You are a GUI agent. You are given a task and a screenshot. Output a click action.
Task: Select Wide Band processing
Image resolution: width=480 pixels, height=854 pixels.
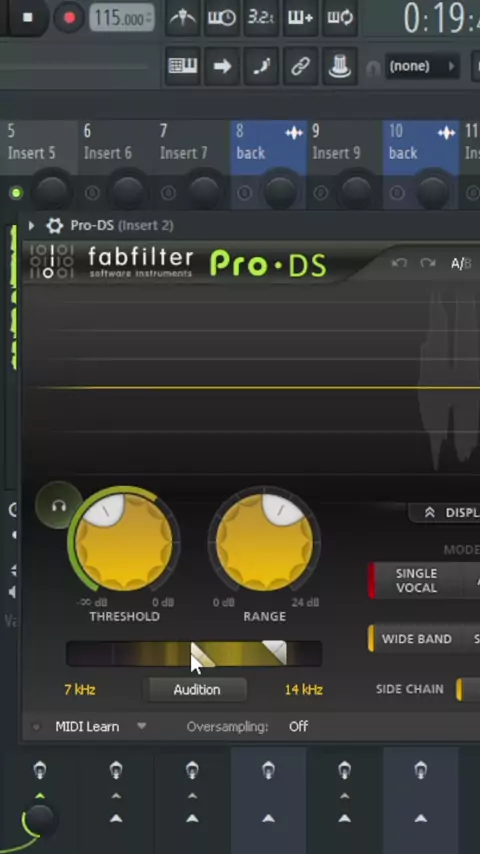[x=416, y=639]
